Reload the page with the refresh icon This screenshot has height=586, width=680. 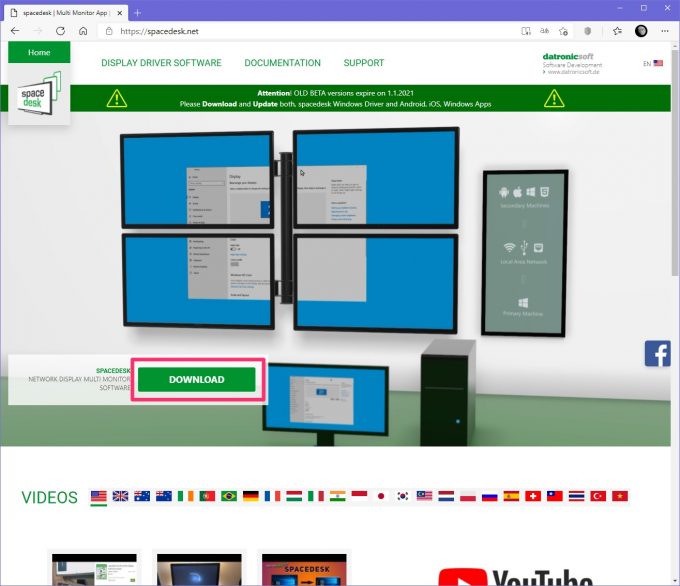pos(60,31)
